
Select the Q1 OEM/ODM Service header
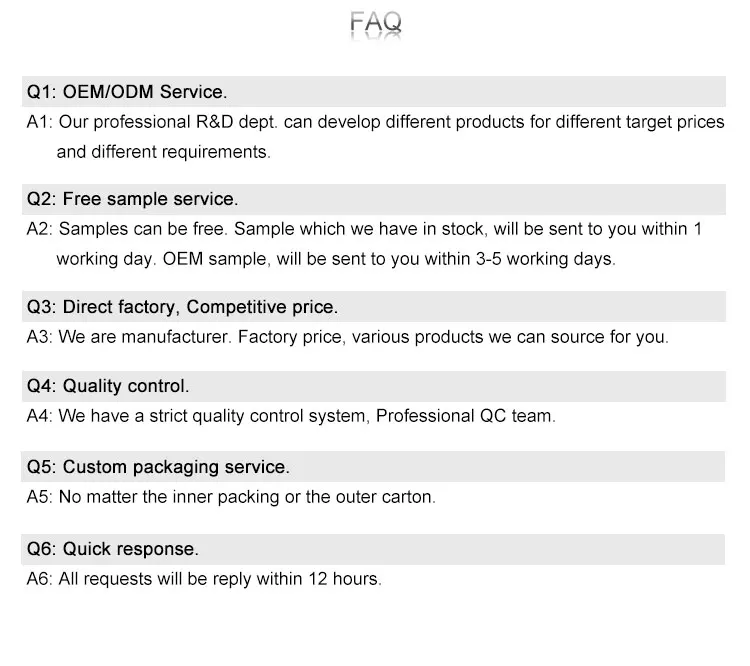coord(374,91)
